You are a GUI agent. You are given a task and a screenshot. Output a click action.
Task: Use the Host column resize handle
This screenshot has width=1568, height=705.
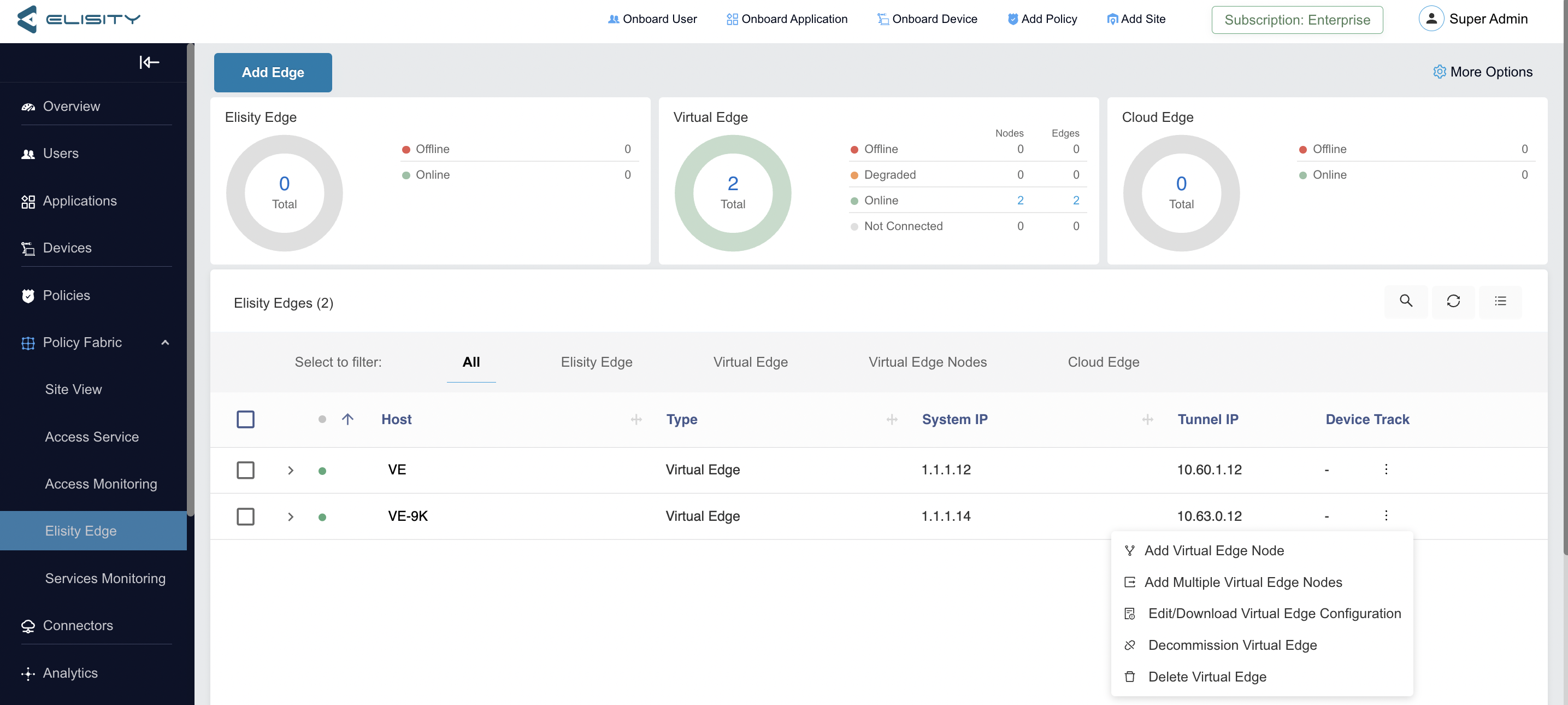coord(636,420)
